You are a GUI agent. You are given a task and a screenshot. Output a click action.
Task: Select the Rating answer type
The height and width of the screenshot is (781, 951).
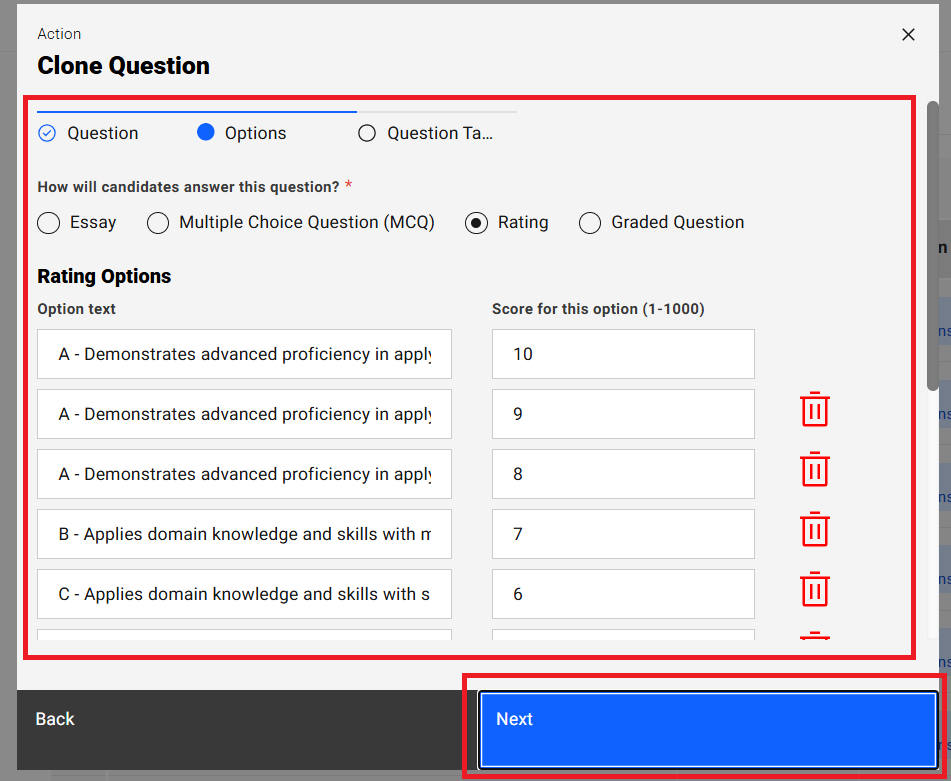[477, 223]
